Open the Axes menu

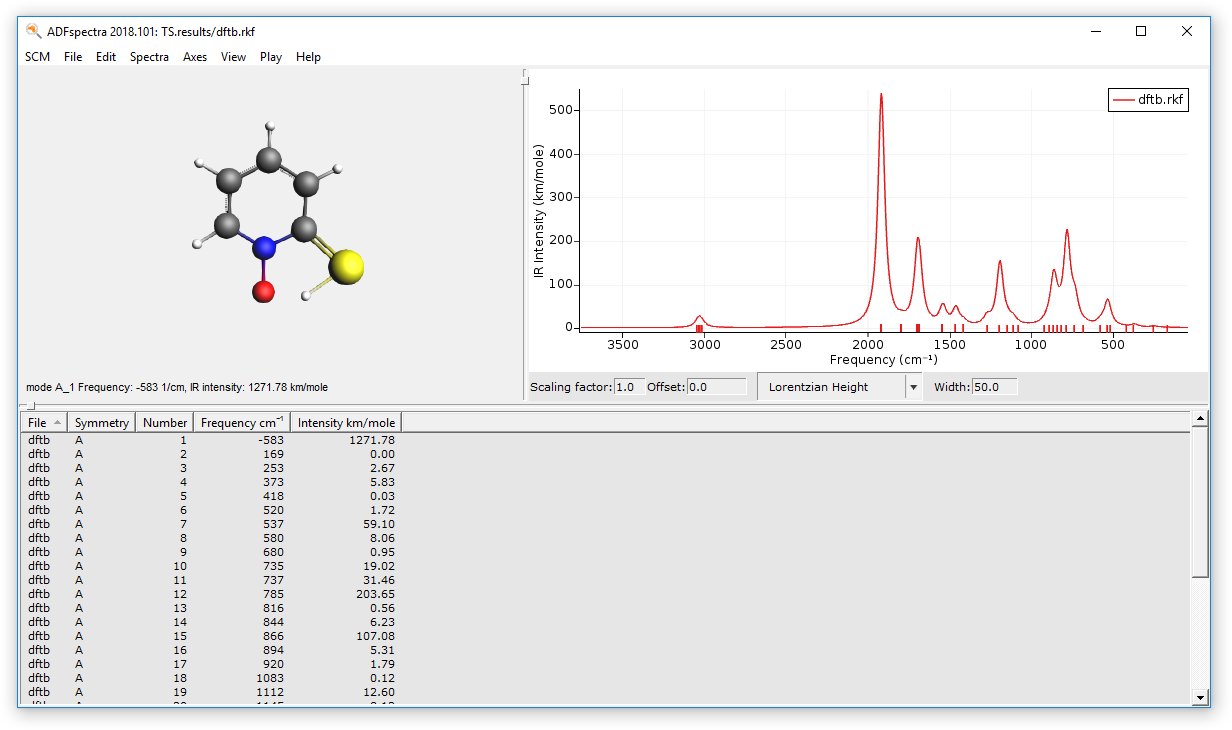point(195,57)
